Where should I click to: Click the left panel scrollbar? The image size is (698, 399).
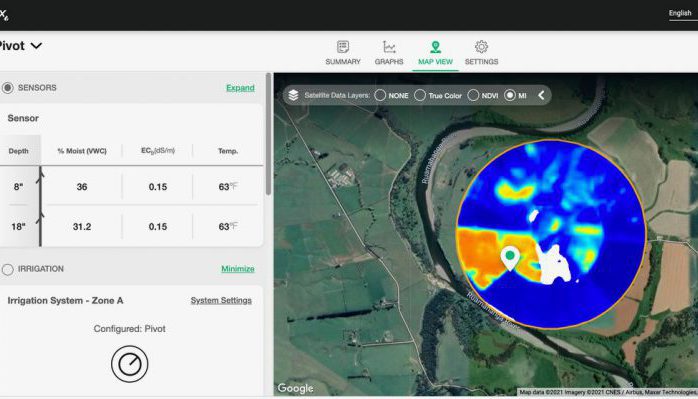pyautogui.click(x=268, y=134)
